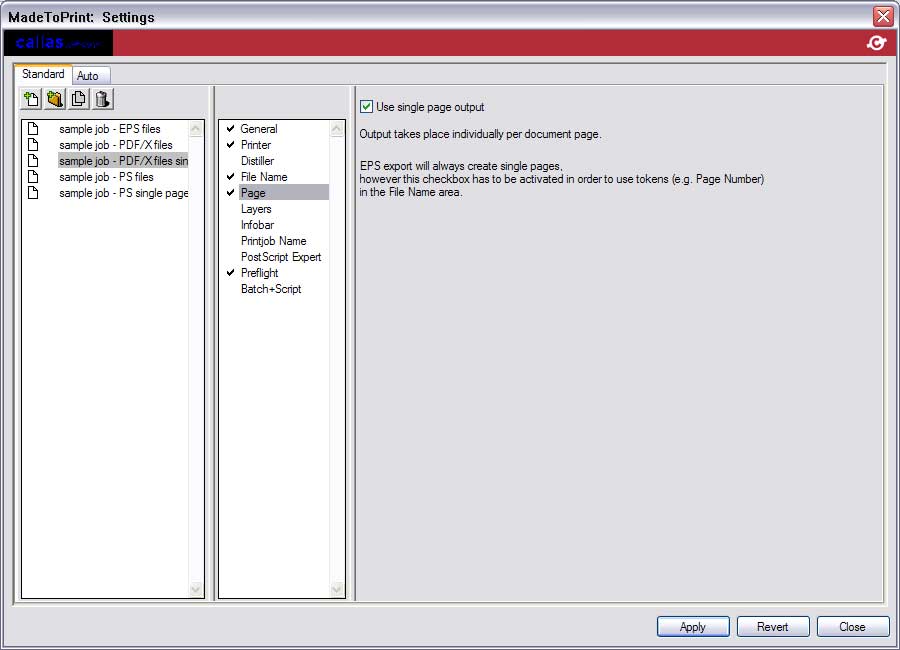Screen dimensions: 900x650
Task: Select the highlighted 'sample job - PDF/X files sin' job
Action: (x=123, y=161)
